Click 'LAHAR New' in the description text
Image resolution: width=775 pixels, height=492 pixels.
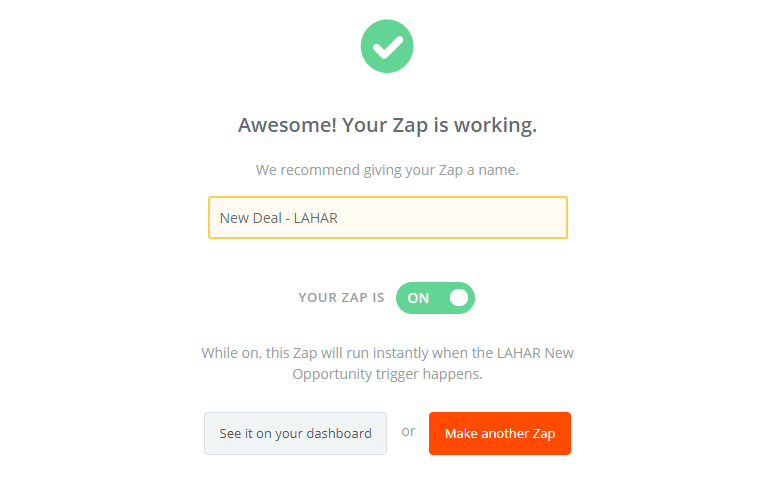[535, 353]
